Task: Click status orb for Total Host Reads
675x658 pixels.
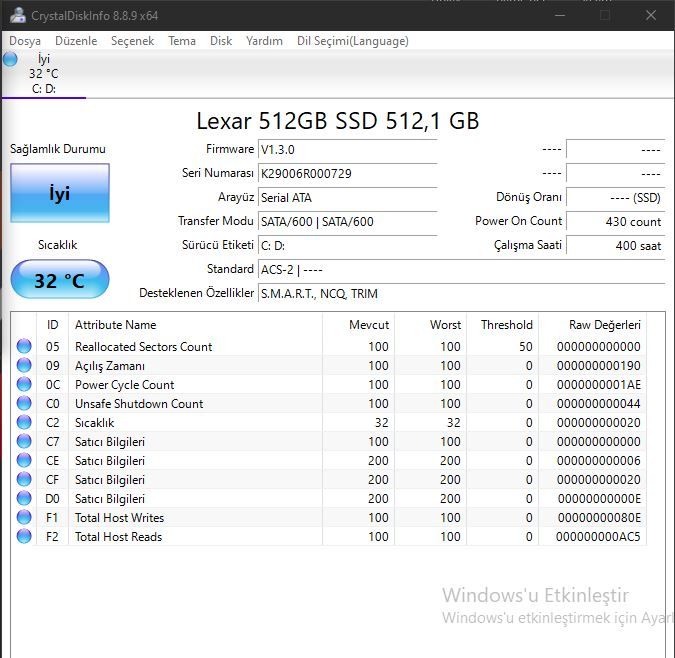Action: (x=24, y=536)
